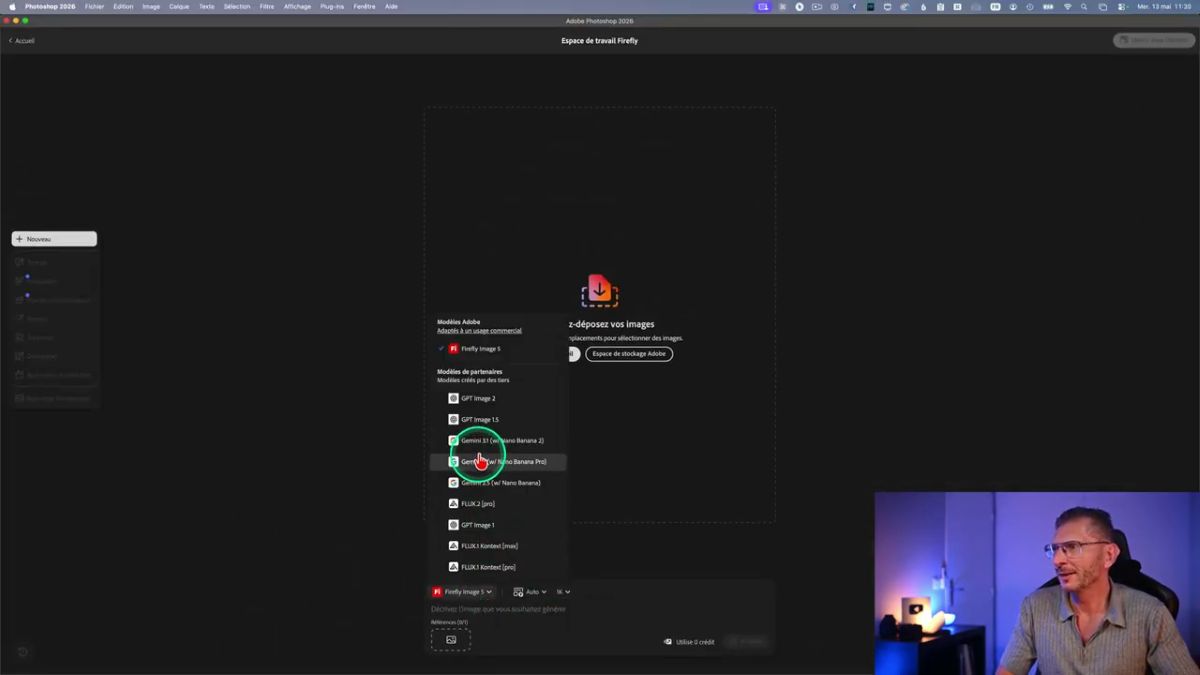
Task: Open the Texte menu
Action: pos(206,6)
